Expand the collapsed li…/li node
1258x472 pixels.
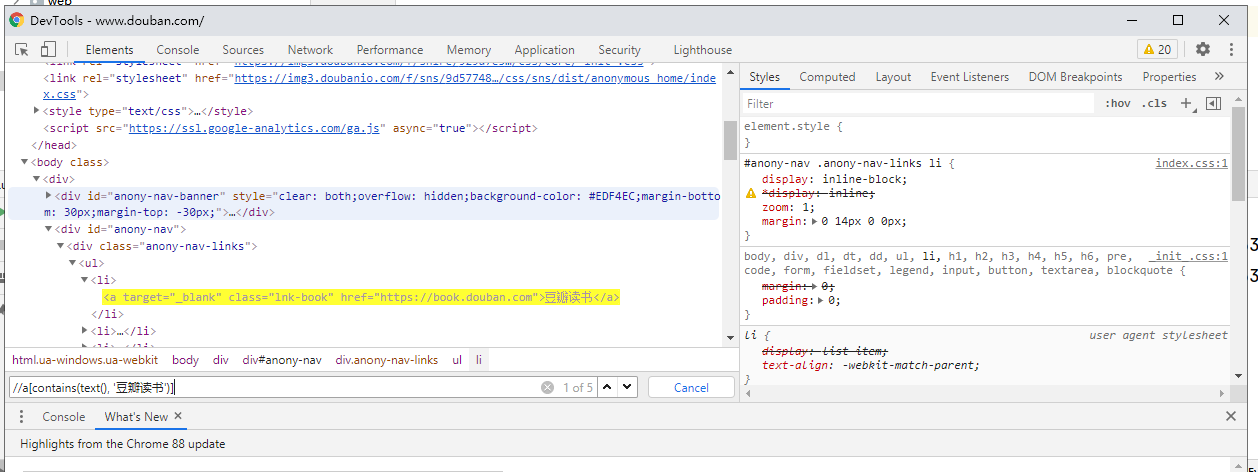[x=85, y=330]
